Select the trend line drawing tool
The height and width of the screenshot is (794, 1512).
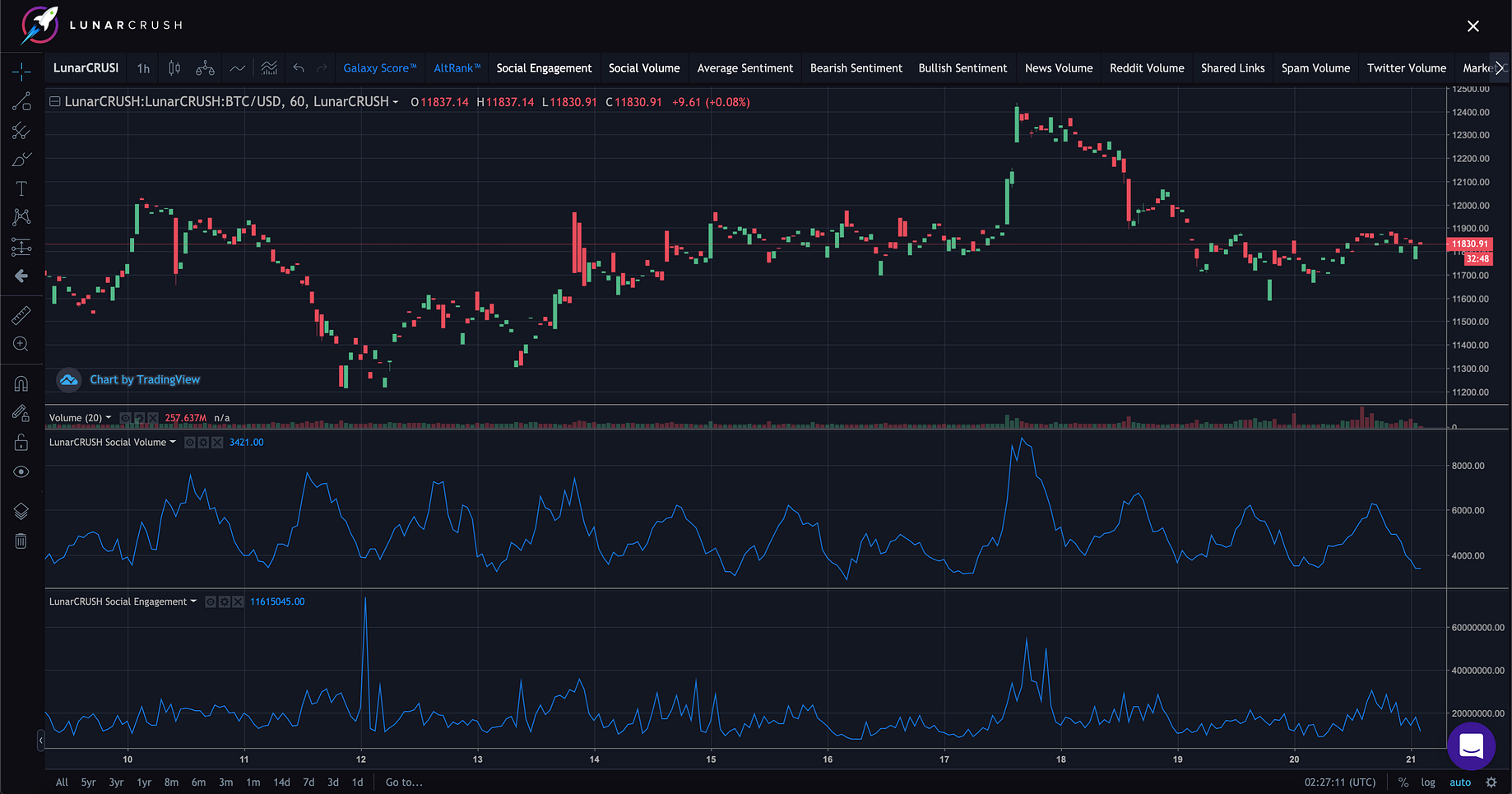(x=21, y=101)
